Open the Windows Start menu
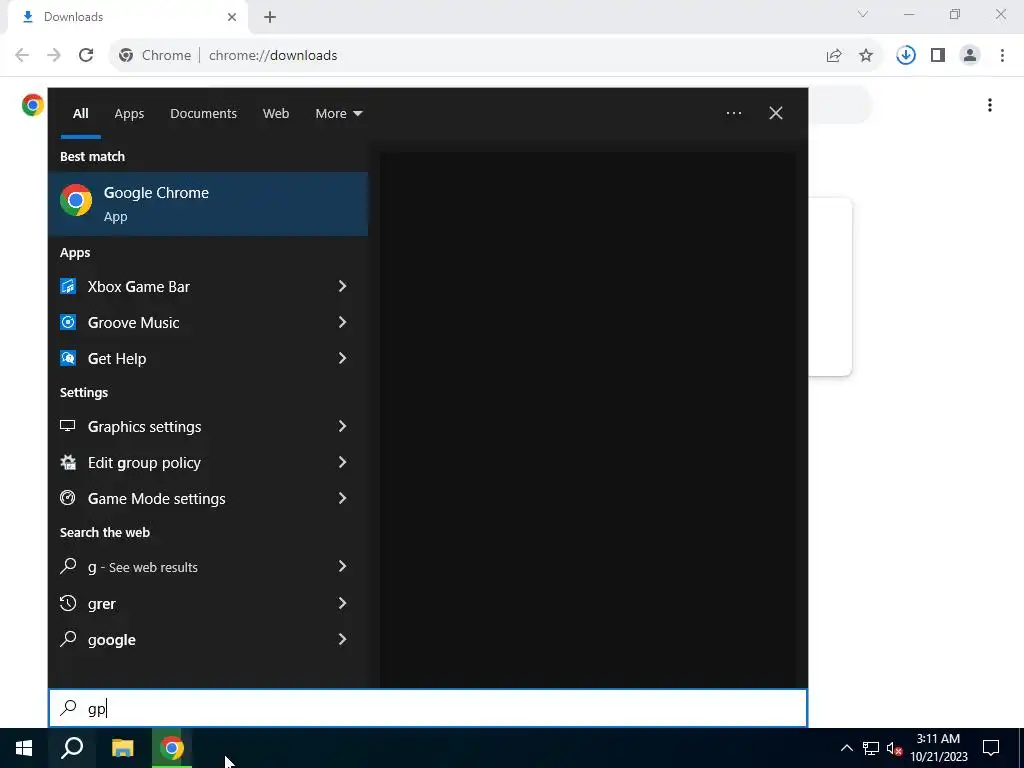The height and width of the screenshot is (768, 1024). point(24,748)
